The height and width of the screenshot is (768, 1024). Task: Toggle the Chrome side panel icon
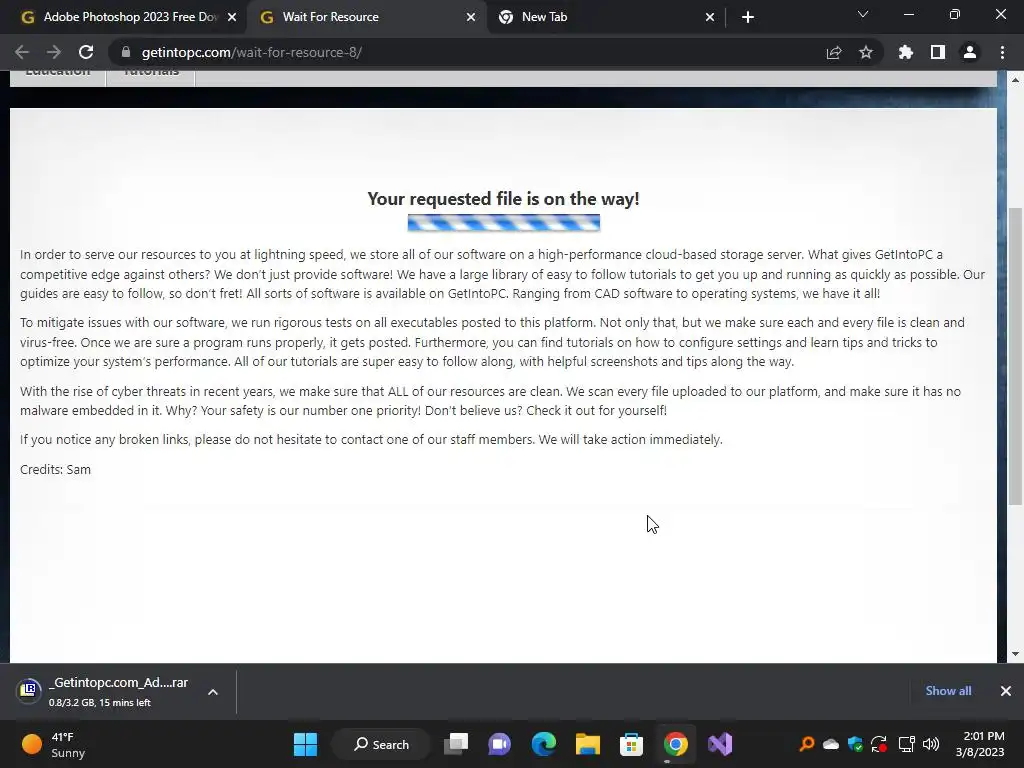pos(938,52)
